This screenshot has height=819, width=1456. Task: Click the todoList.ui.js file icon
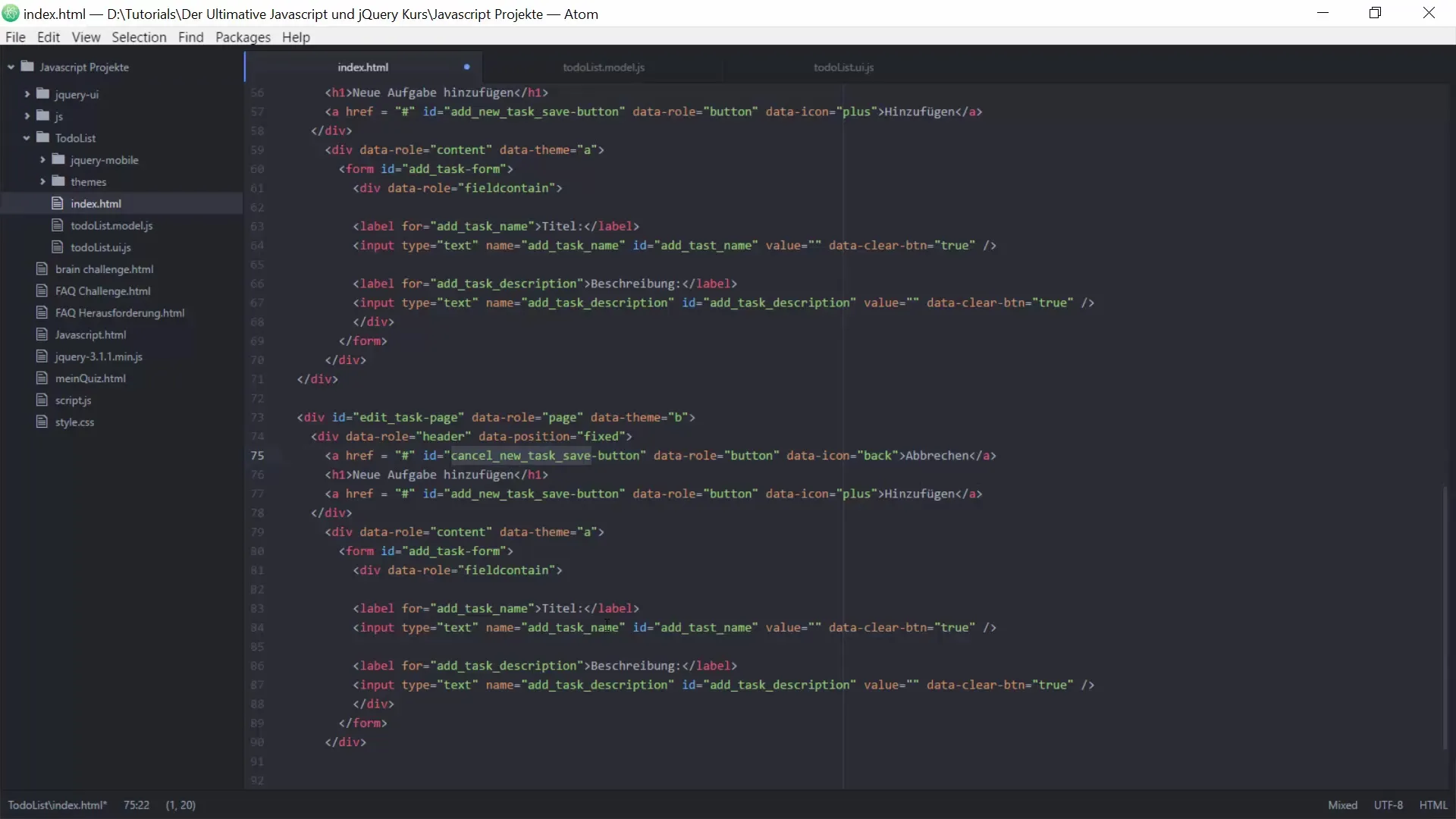pos(57,247)
